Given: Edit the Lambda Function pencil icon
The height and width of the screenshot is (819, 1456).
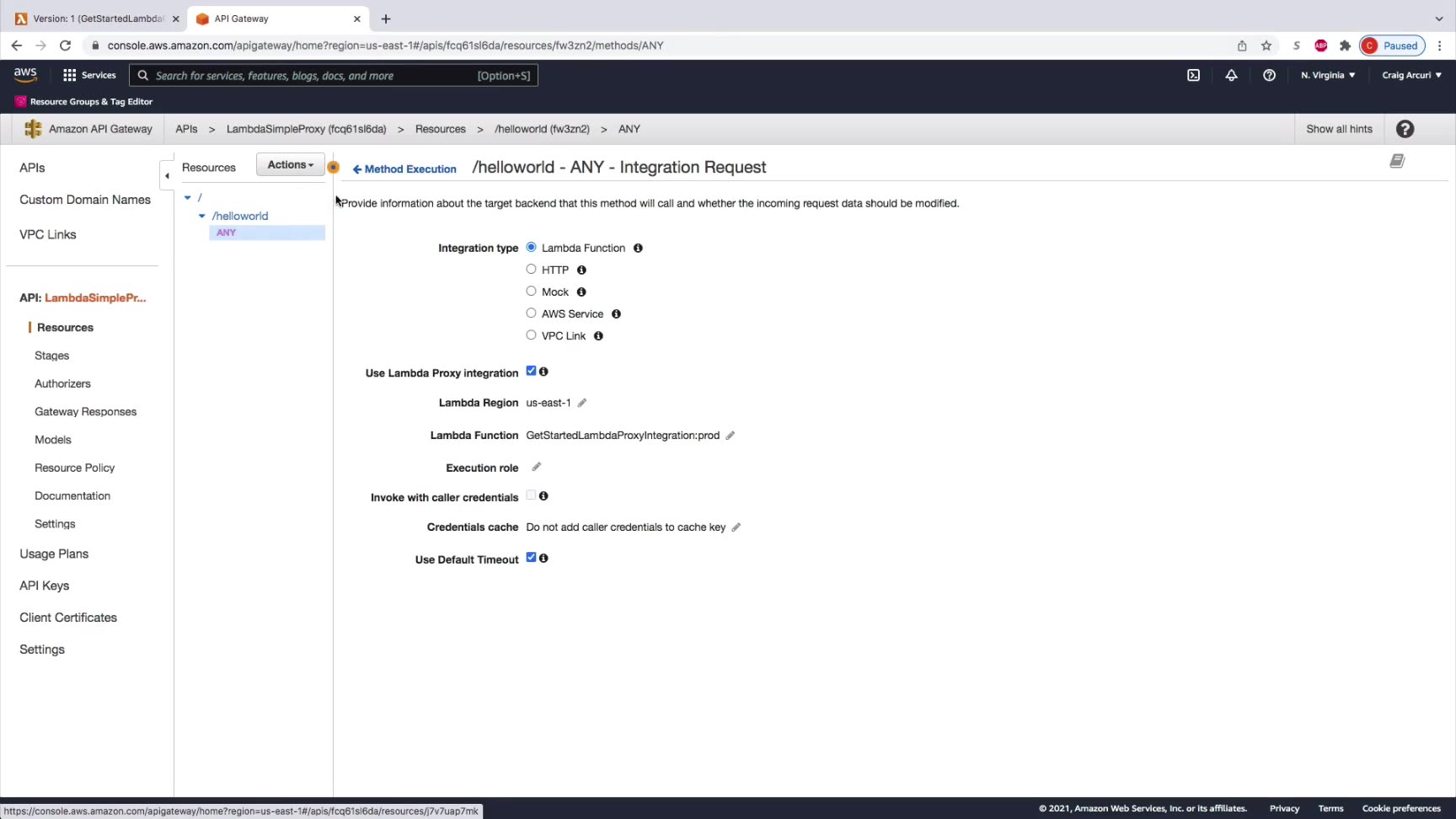Looking at the screenshot, I should click(731, 436).
